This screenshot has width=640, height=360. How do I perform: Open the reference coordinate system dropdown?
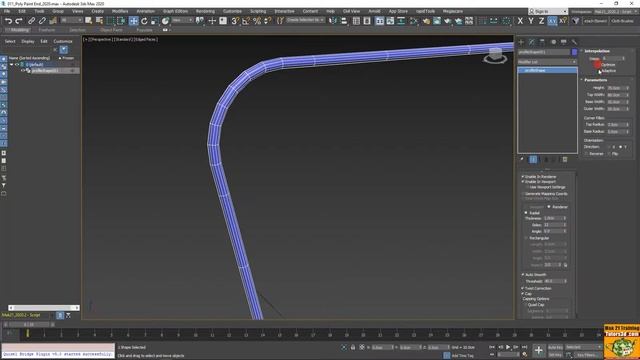pyautogui.click(x=182, y=20)
